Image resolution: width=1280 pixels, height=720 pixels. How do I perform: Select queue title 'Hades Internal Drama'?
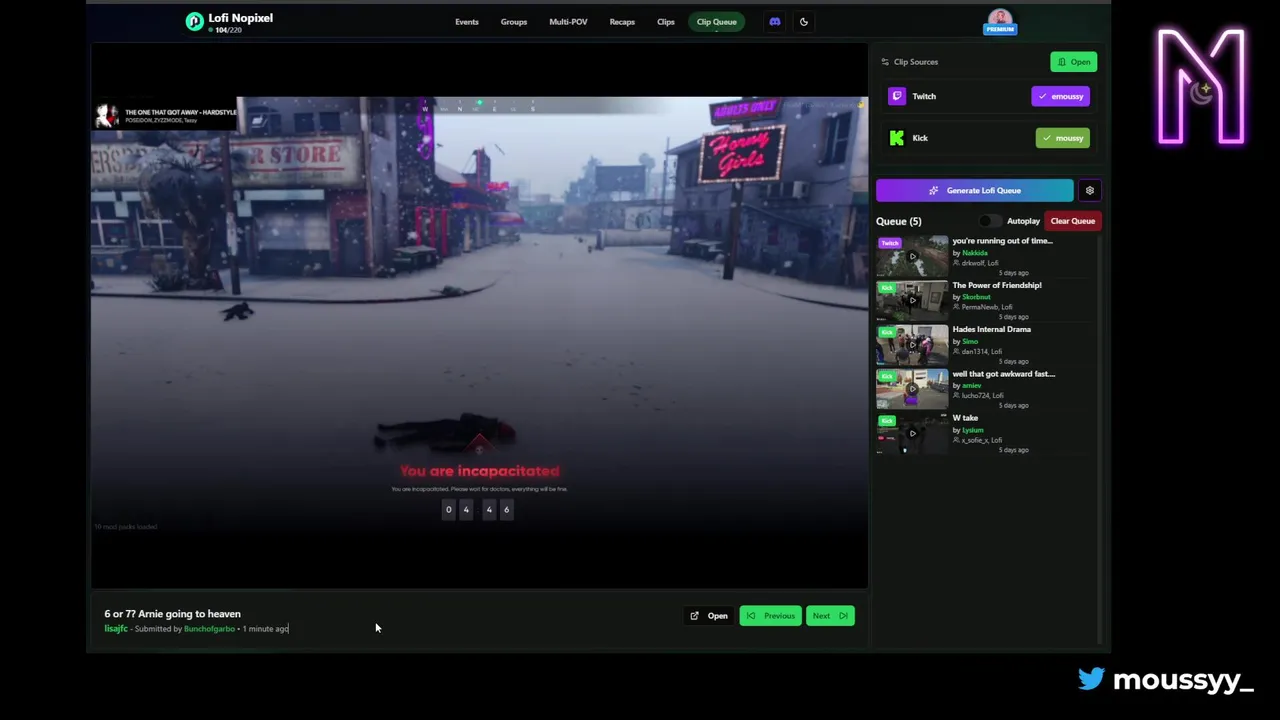(x=991, y=329)
